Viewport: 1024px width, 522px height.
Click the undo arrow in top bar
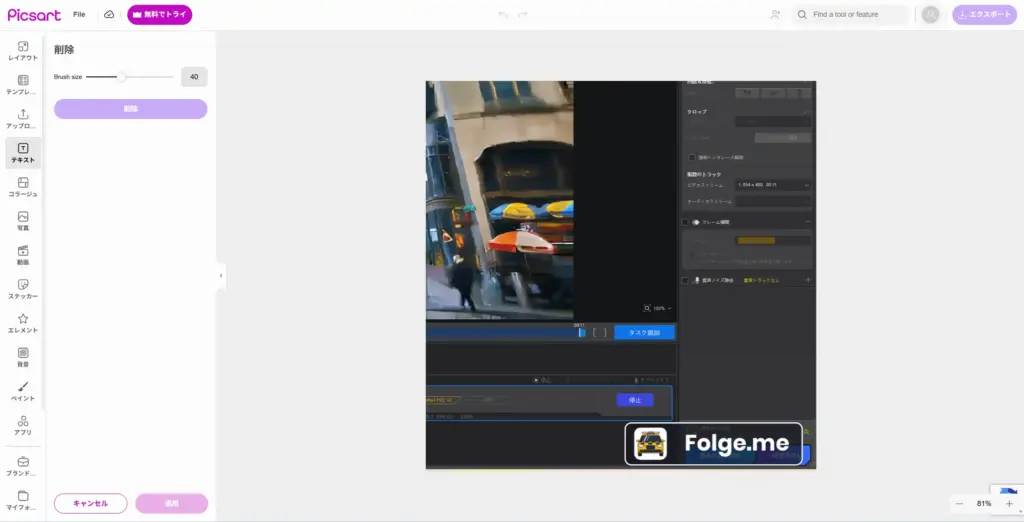[503, 14]
